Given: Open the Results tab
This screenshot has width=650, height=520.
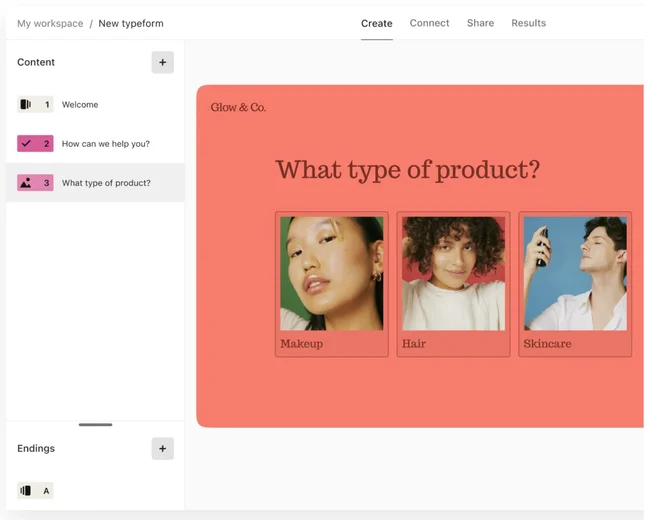Looking at the screenshot, I should pos(528,23).
